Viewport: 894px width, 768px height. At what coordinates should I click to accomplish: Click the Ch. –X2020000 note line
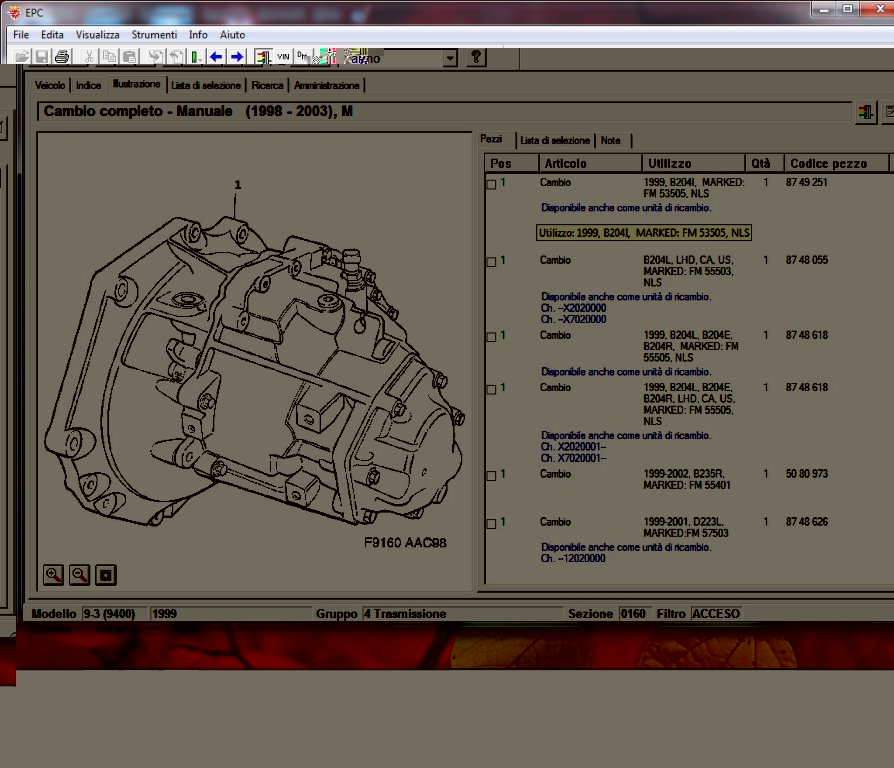point(573,308)
